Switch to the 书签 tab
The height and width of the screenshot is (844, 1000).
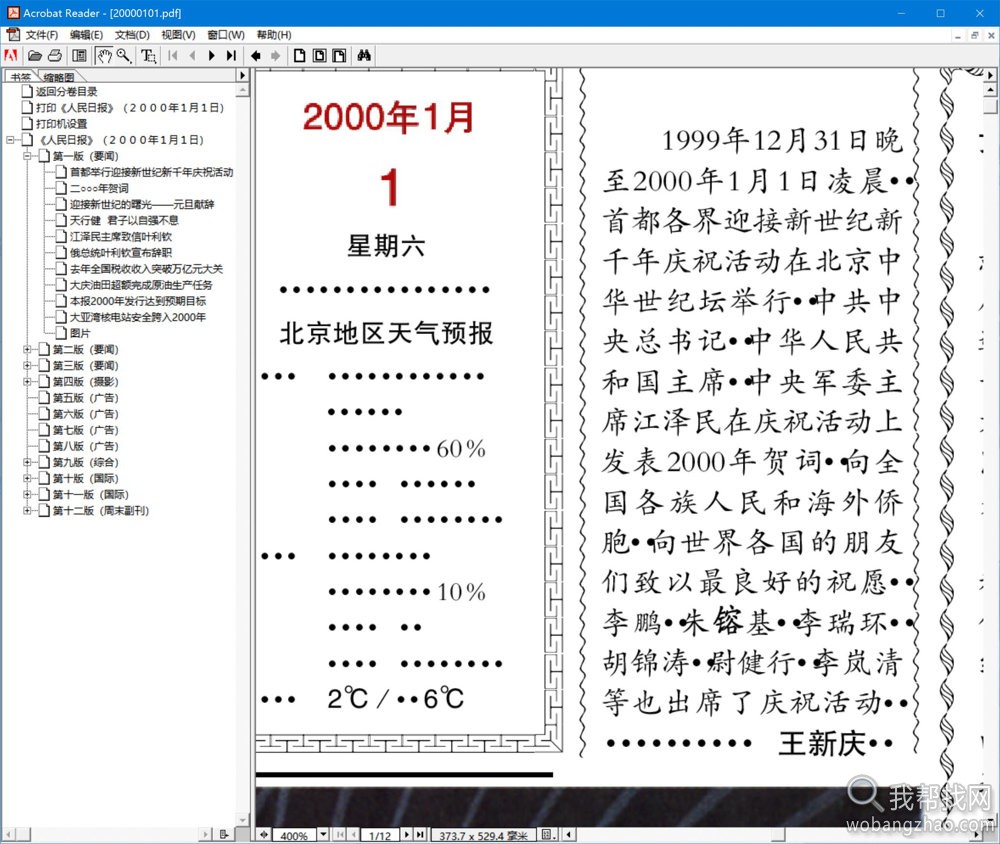coord(21,77)
